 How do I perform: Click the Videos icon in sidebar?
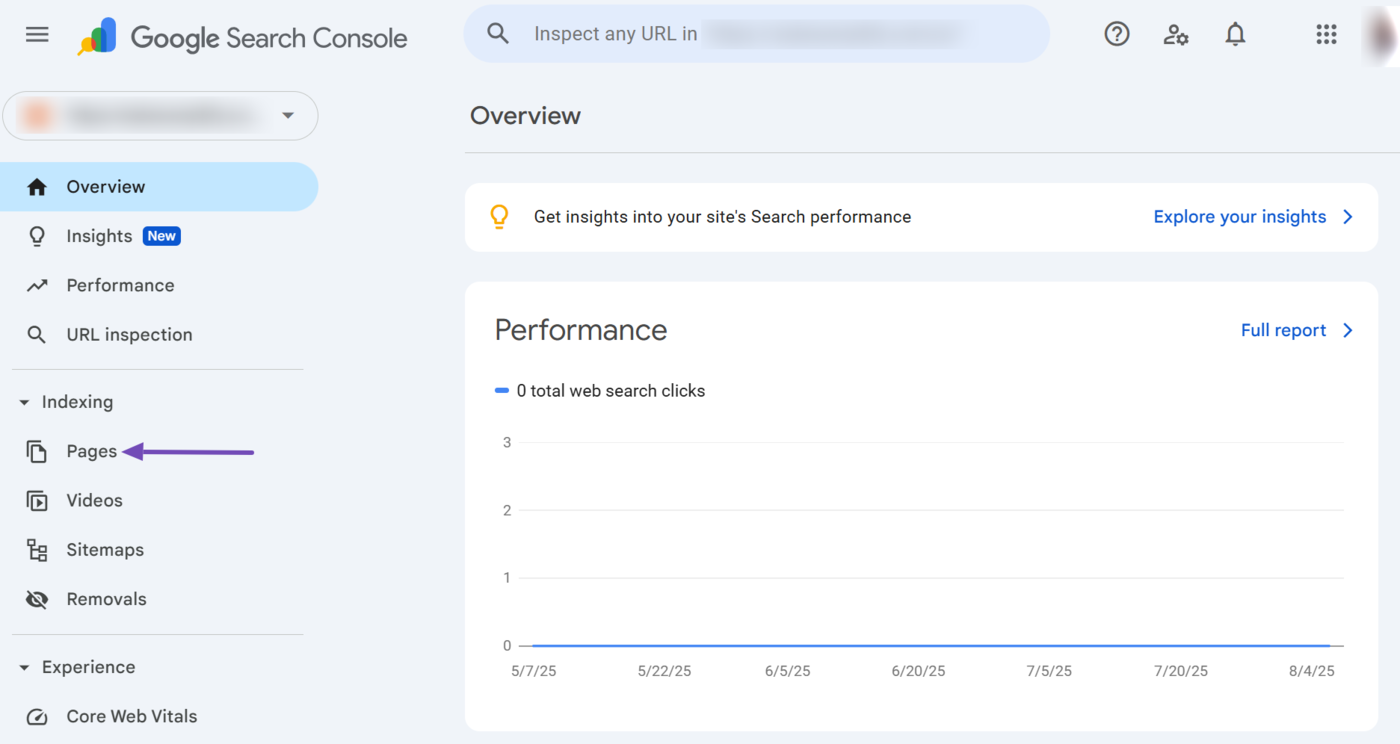[37, 501]
